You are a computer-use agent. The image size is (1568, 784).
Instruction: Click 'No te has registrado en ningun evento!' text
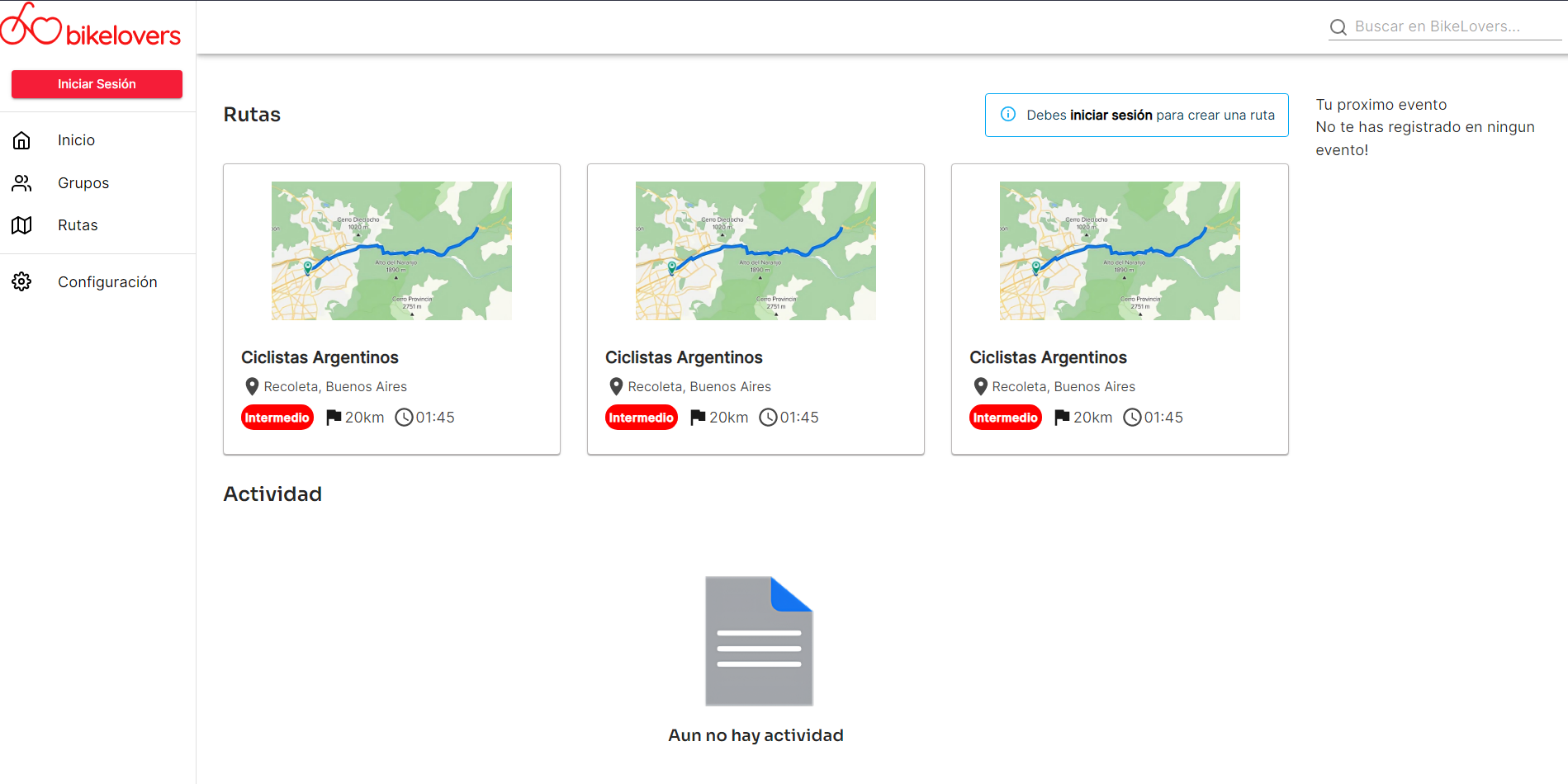coord(1425,139)
